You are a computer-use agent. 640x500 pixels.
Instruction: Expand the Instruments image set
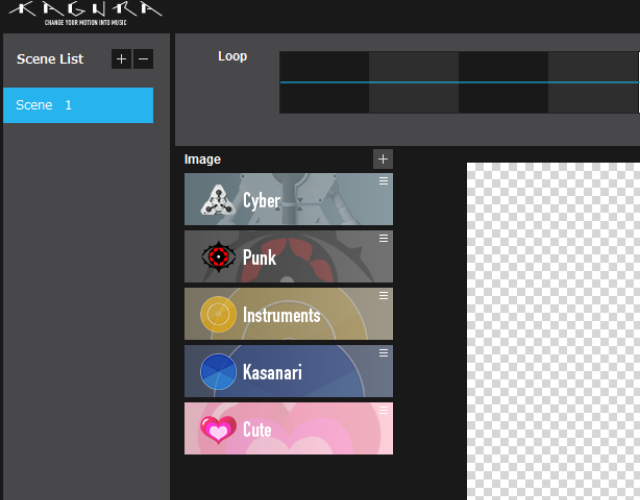(x=289, y=314)
